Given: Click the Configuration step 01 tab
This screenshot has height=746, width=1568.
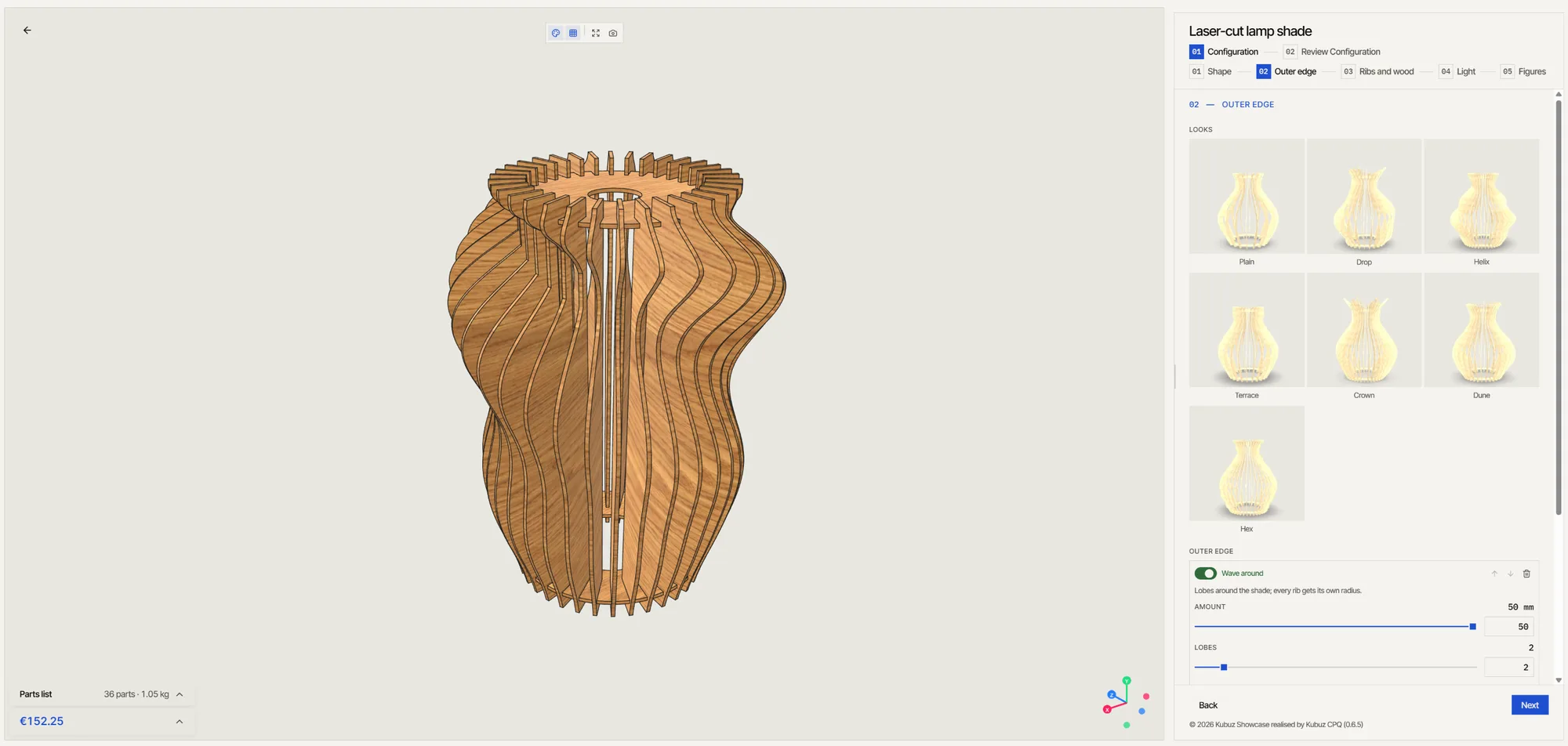Looking at the screenshot, I should [x=1224, y=52].
